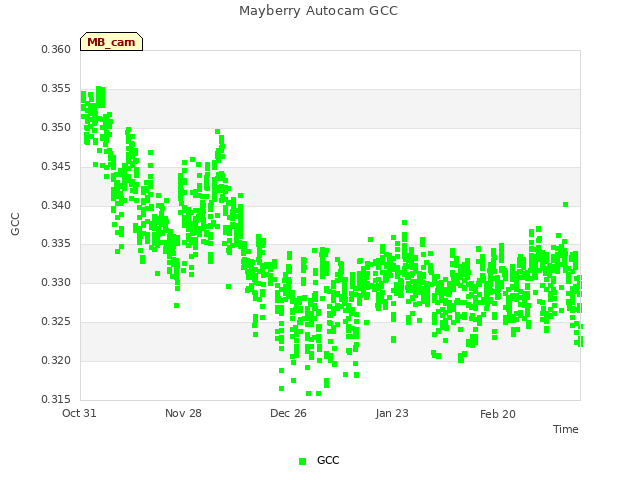Click the vertical GCC axis title
Image resolution: width=640 pixels, height=480 pixels.
[15, 224]
